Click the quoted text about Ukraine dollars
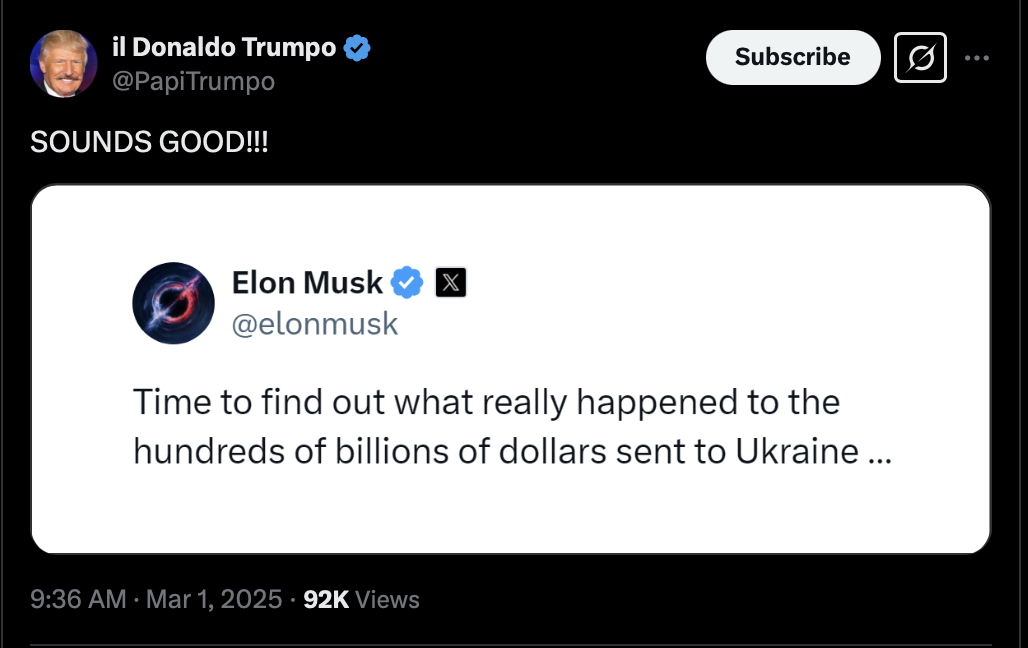 [486, 426]
